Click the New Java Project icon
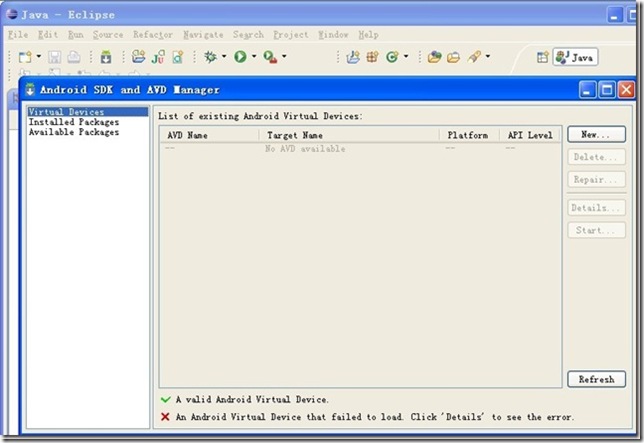 [x=353, y=57]
